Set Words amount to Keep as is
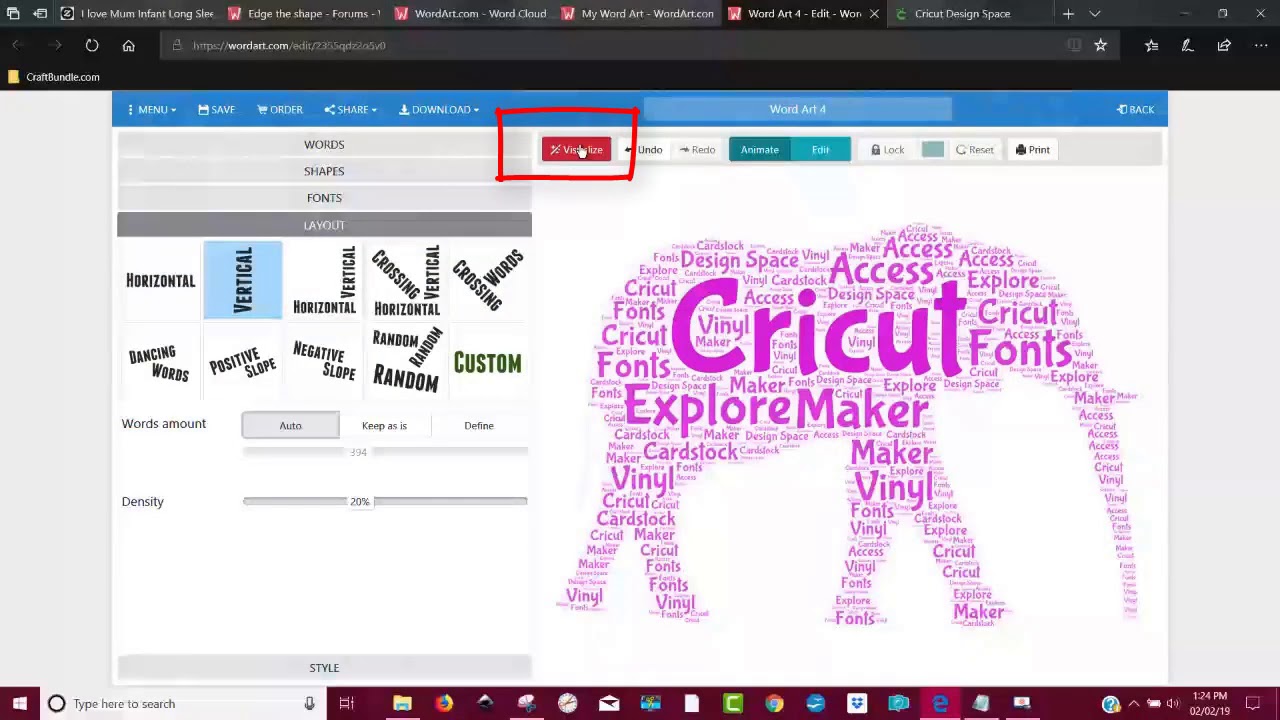 coord(384,426)
